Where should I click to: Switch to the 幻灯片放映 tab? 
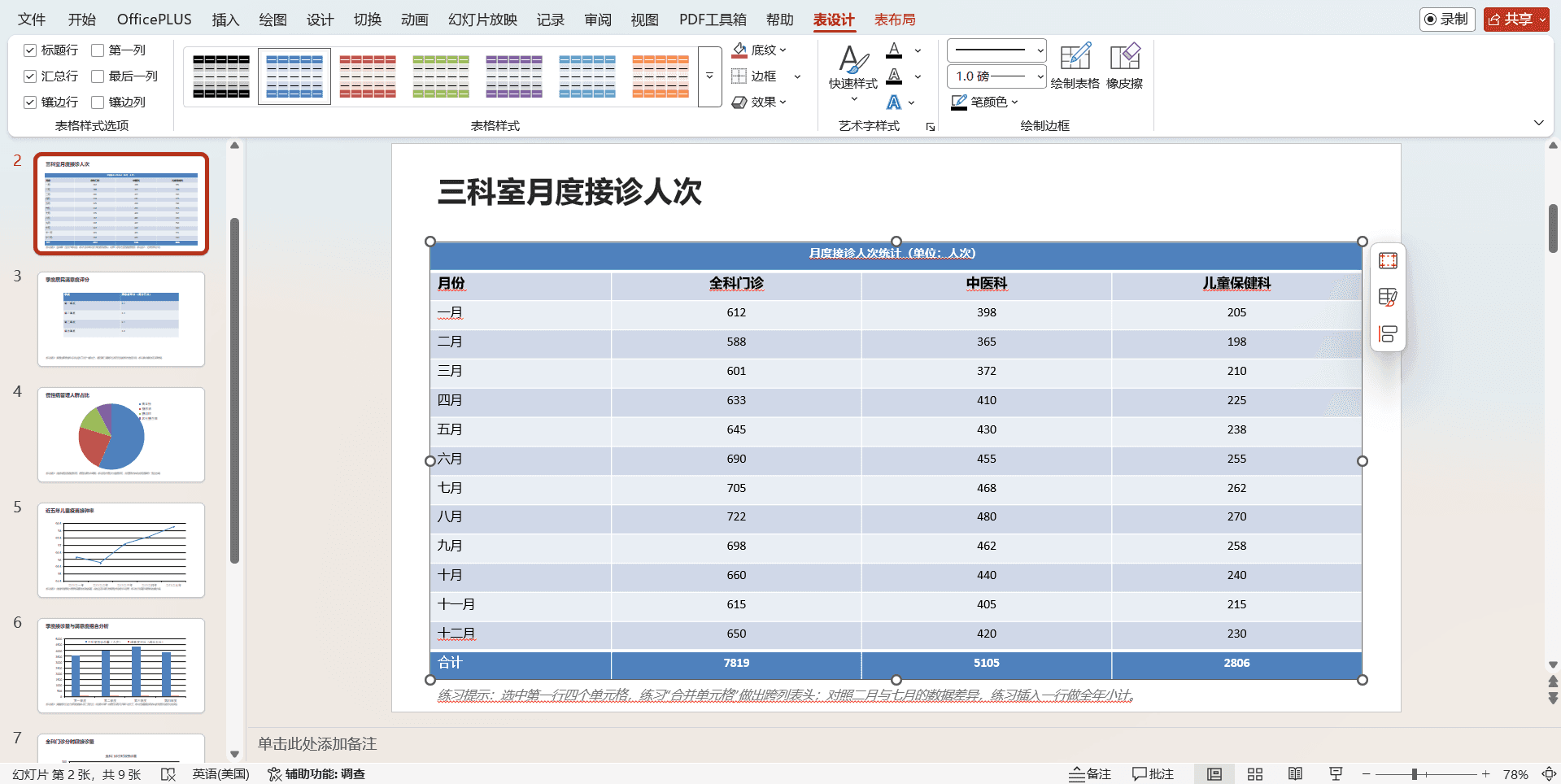coord(482,20)
